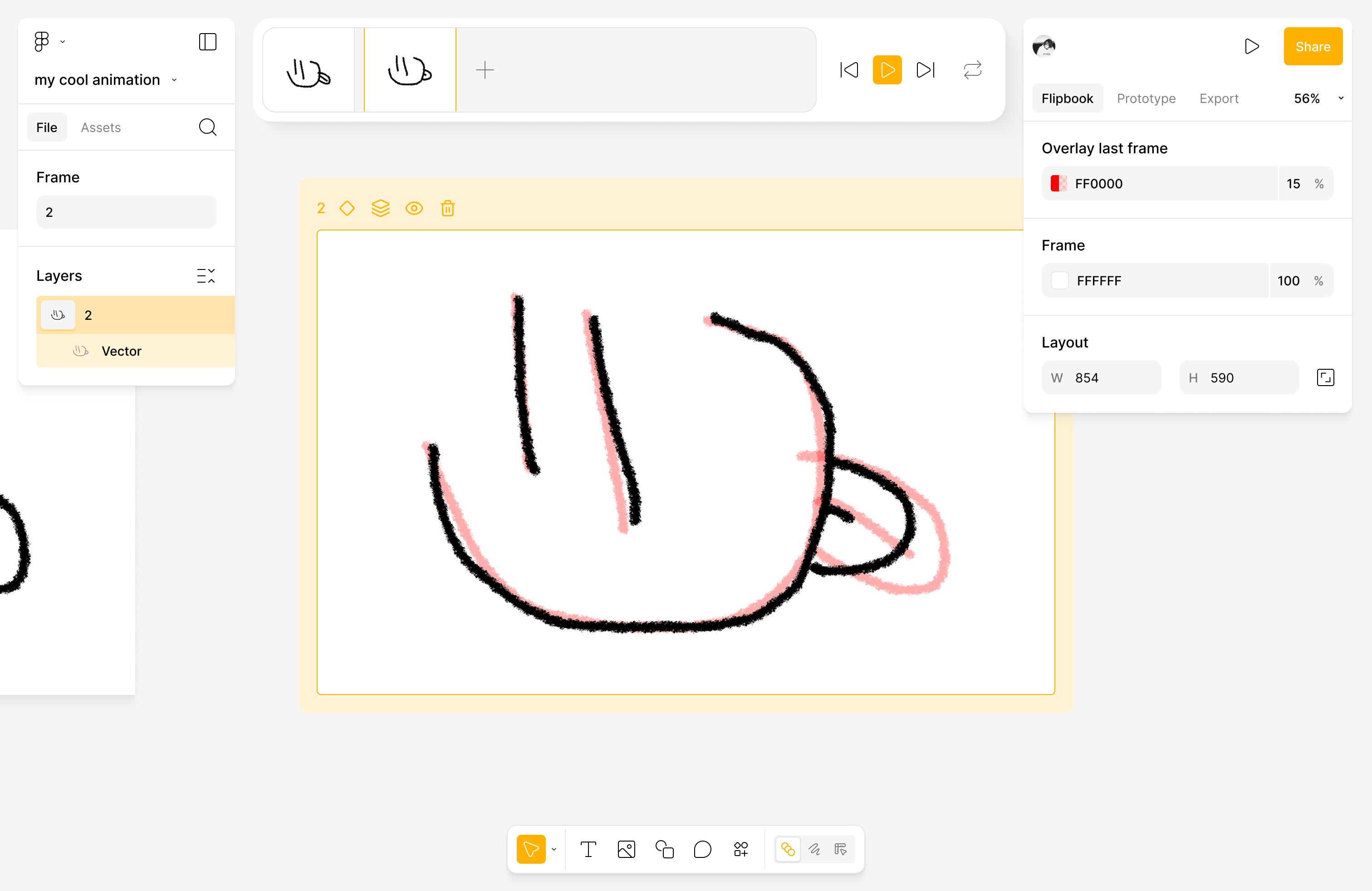Switch to the Assets tab
The width and height of the screenshot is (1372, 891).
tap(100, 127)
